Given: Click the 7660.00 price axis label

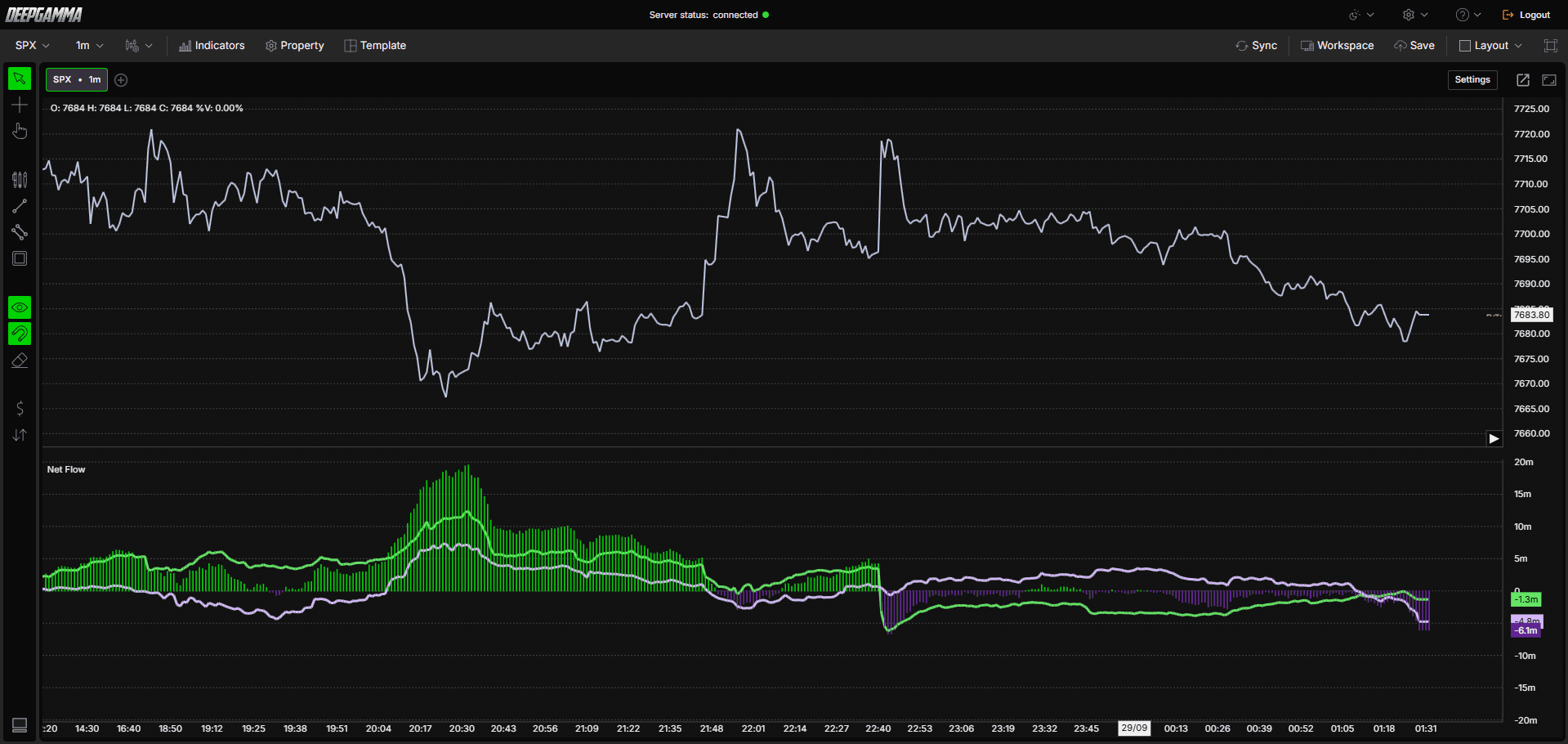Looking at the screenshot, I should (x=1531, y=433).
